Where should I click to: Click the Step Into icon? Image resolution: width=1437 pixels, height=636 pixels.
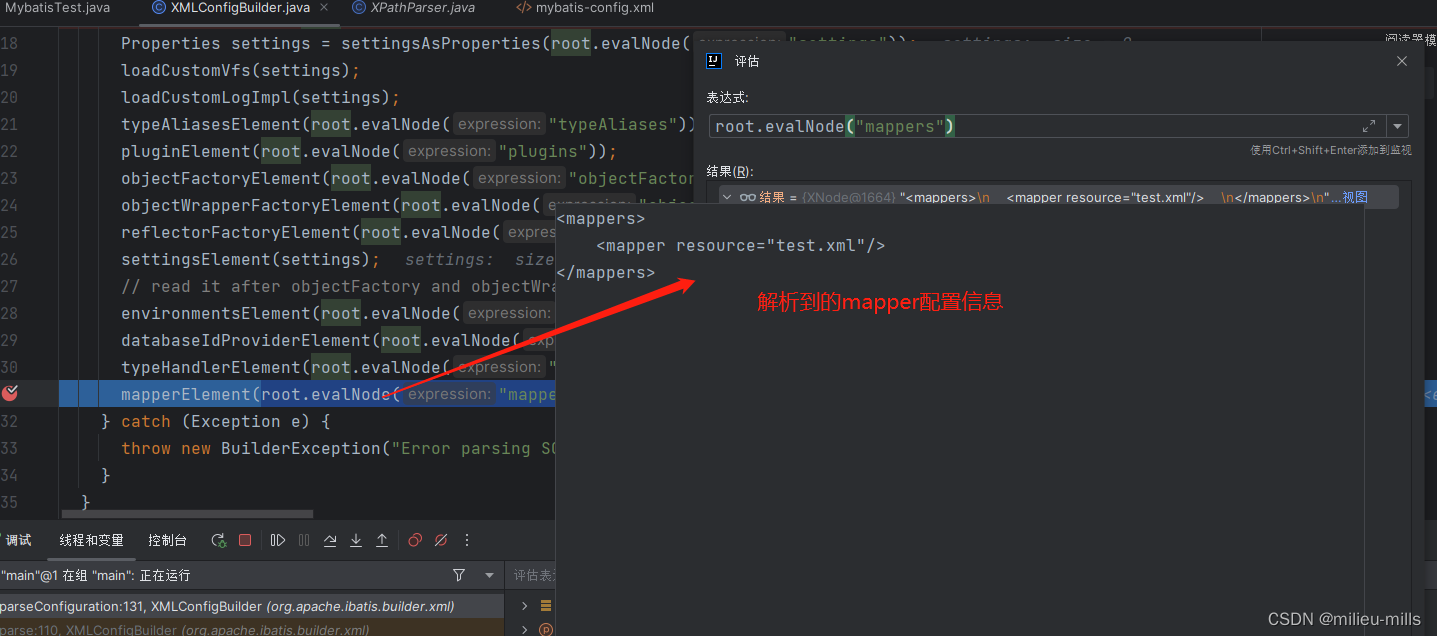coord(356,540)
